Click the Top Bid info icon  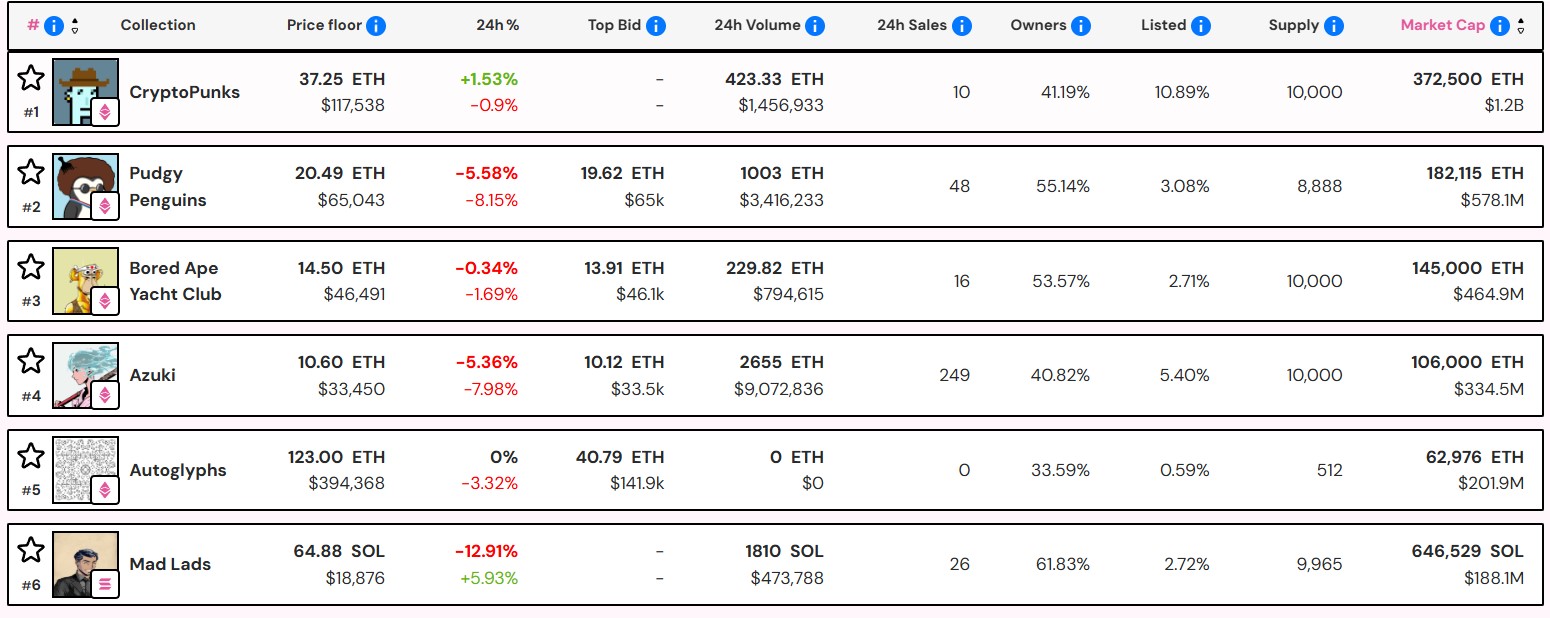(656, 26)
